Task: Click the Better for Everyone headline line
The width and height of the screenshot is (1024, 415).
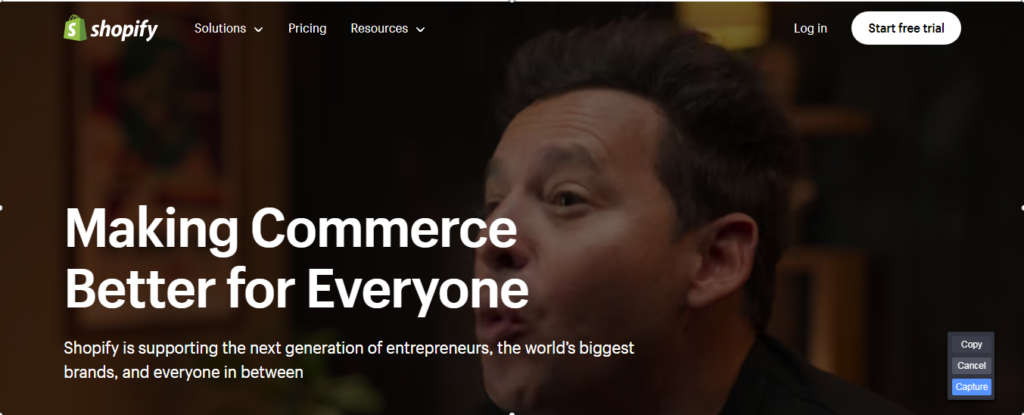Action: (x=296, y=289)
